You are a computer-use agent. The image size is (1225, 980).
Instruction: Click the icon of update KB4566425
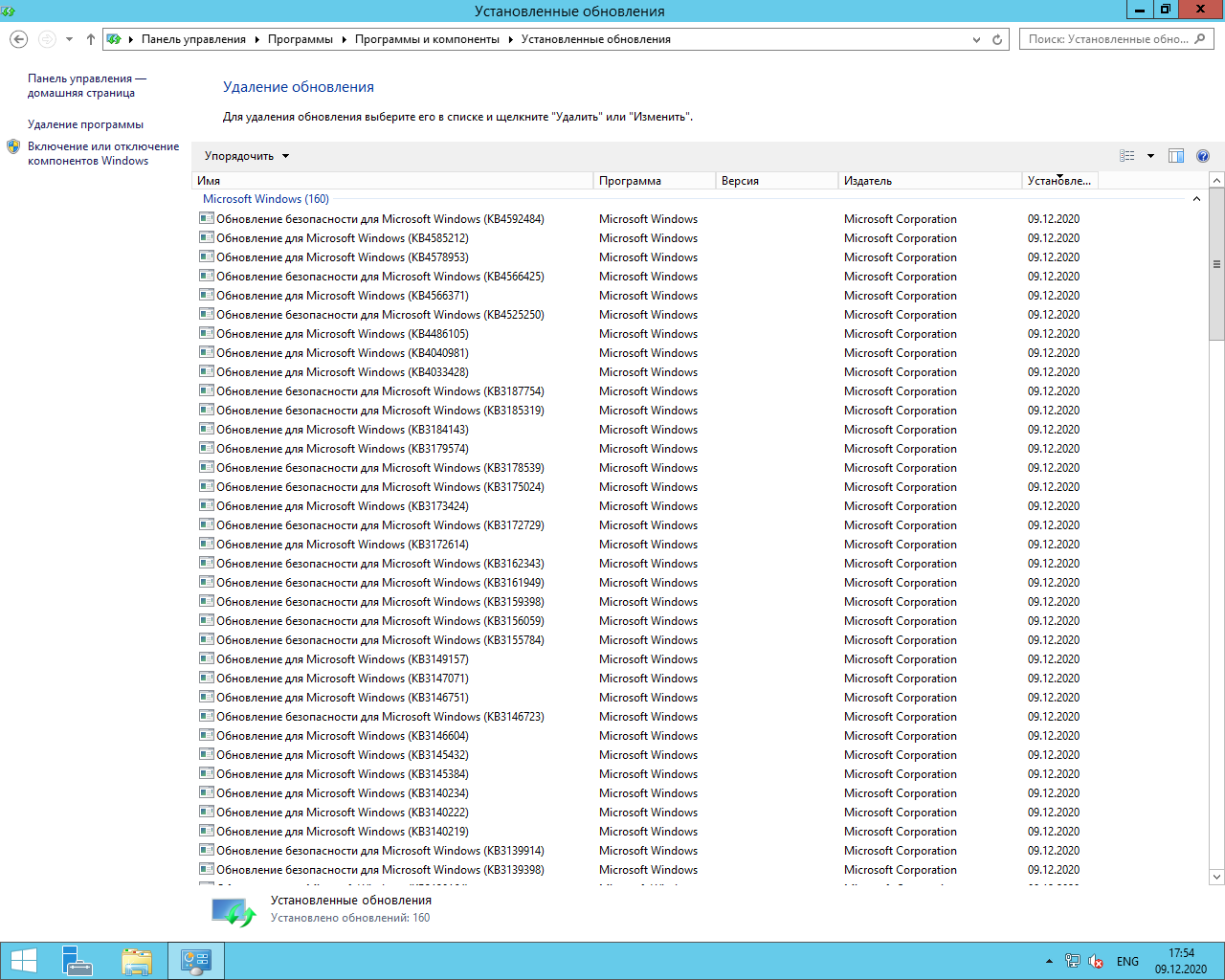pos(206,276)
